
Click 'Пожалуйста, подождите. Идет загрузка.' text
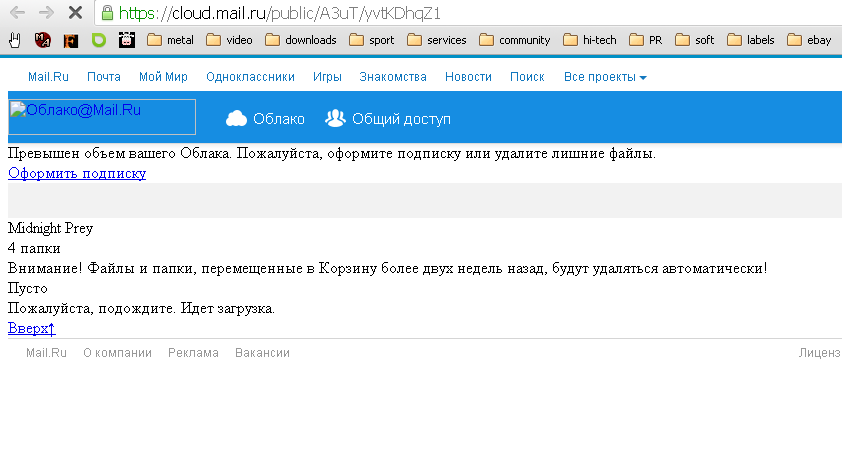point(141,309)
